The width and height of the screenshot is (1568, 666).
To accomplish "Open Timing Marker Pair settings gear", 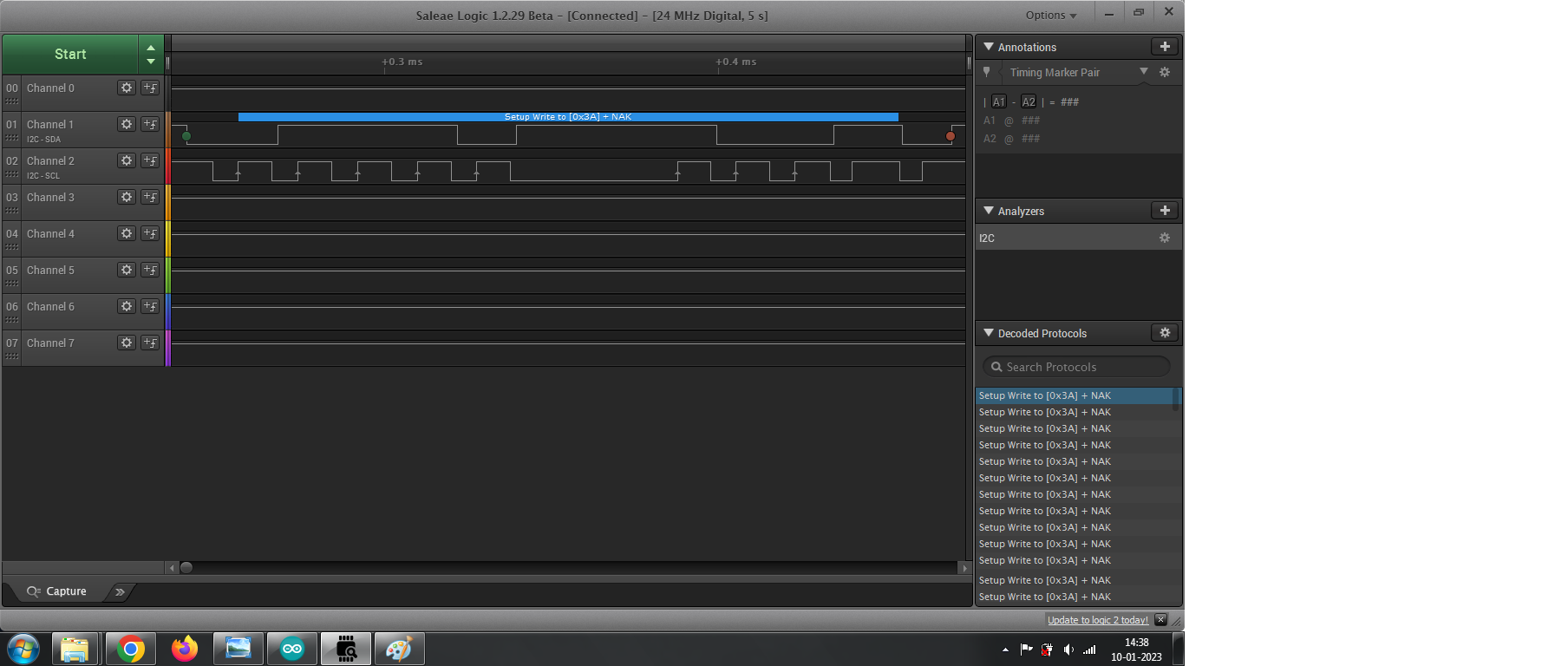I will [x=1165, y=72].
